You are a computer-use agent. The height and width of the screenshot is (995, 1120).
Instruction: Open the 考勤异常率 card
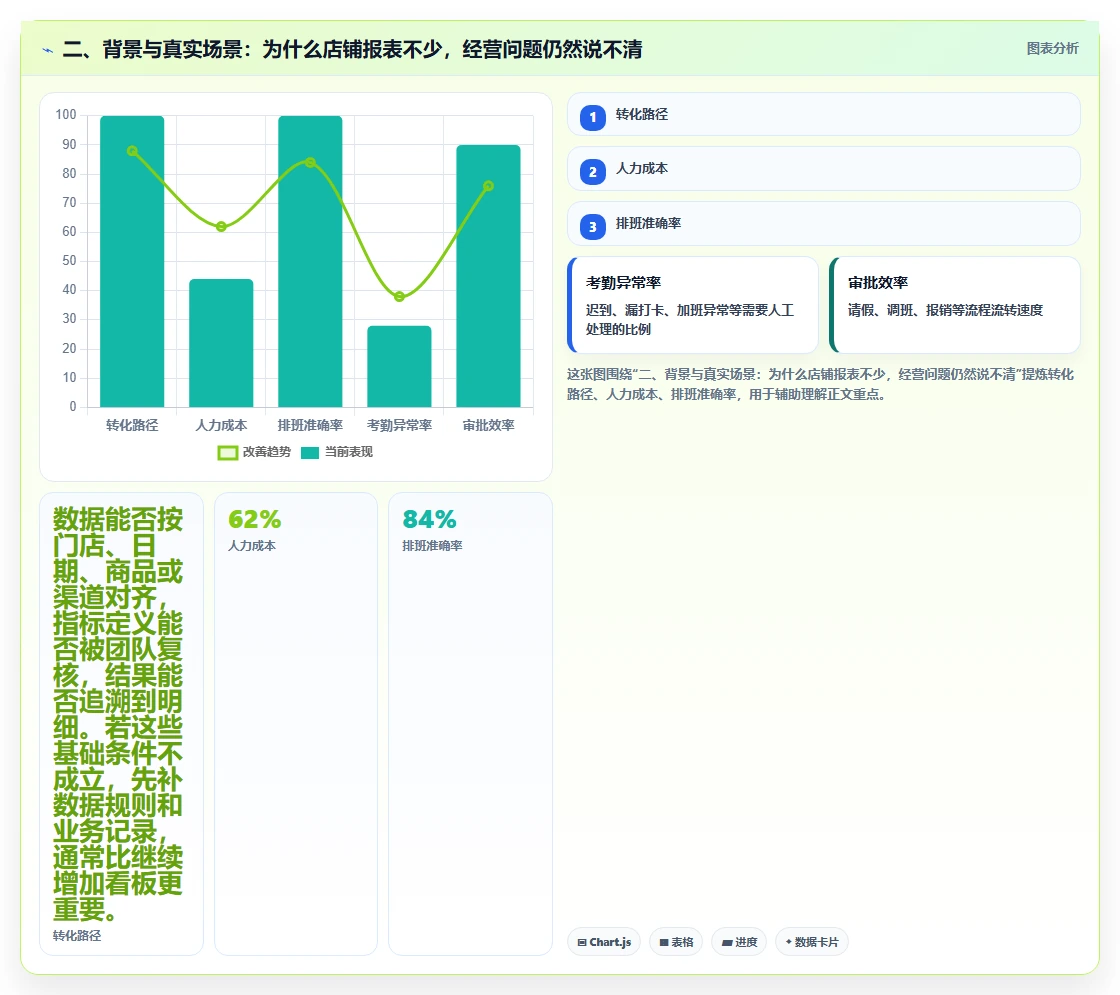[x=693, y=305]
